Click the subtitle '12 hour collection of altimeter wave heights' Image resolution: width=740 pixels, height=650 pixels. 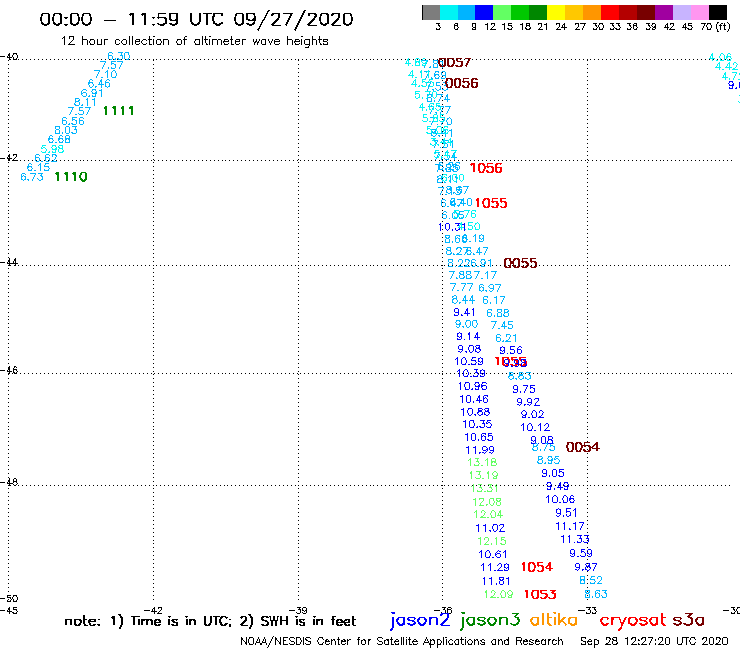(x=194, y=41)
